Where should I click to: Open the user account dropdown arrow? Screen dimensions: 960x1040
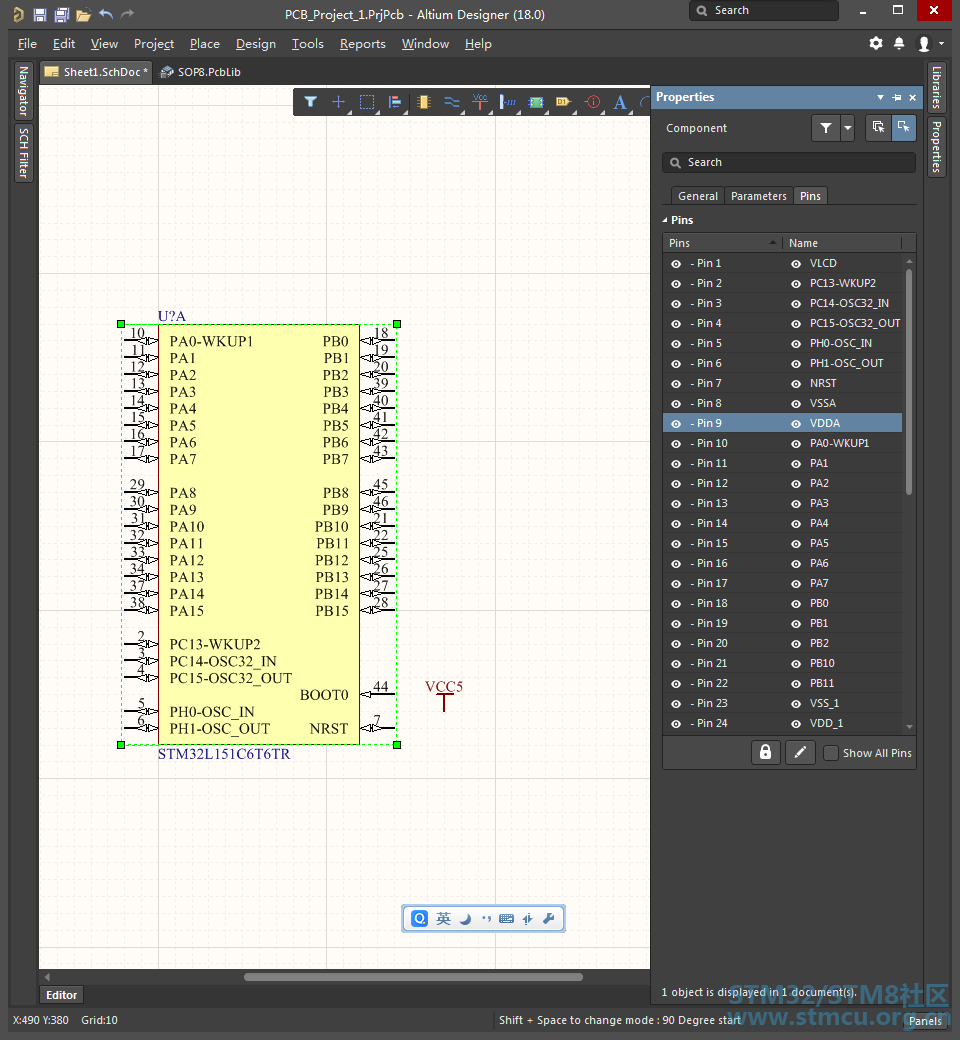(x=941, y=44)
